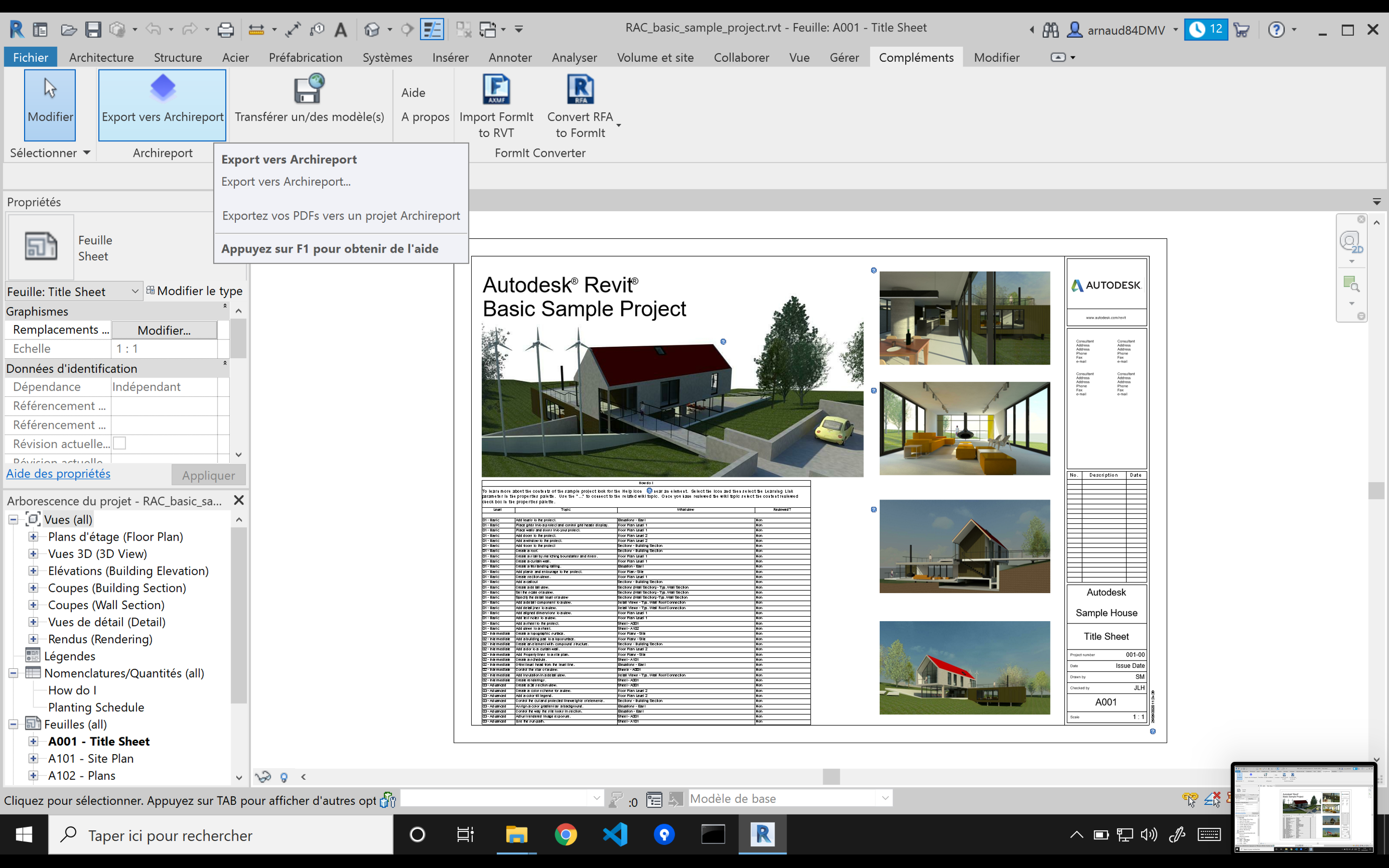Click the Save icon in quick access toolbar
Viewport: 1389px width, 868px height.
pos(93,29)
